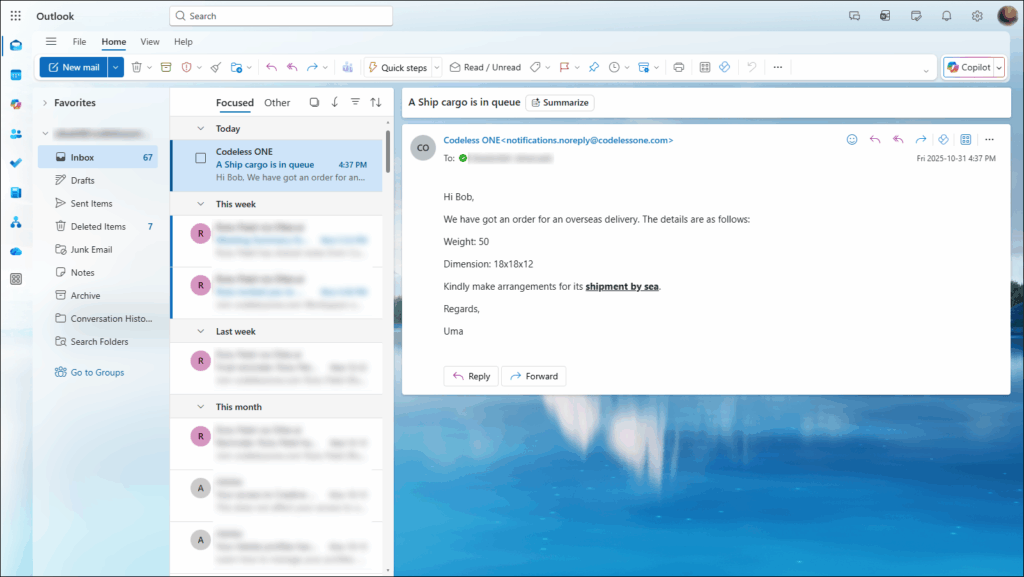Delete the email using the trash icon
Image resolution: width=1024 pixels, height=577 pixels.
136,67
